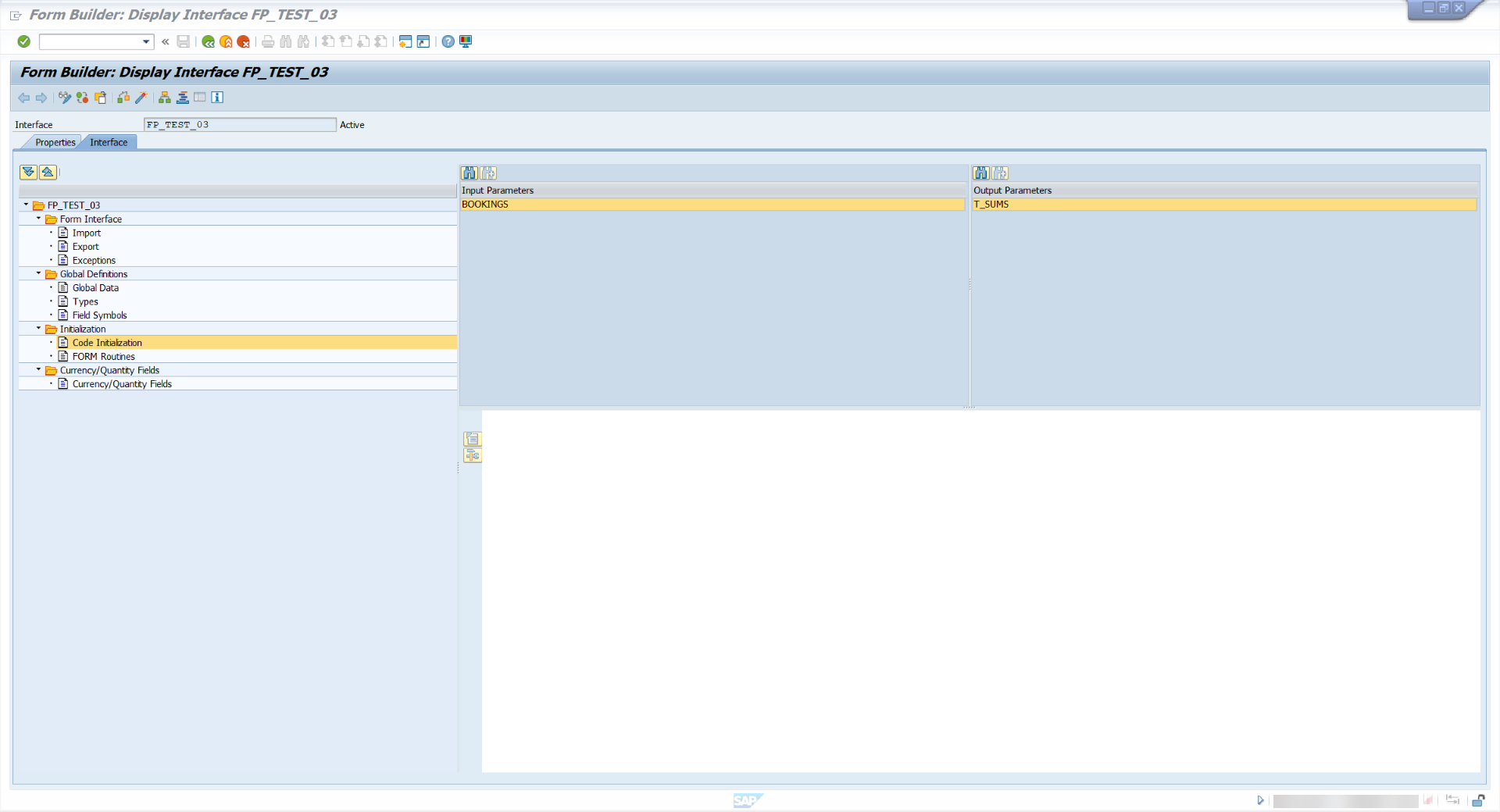The image size is (1500, 812).
Task: Click the Expand All Nodes tree icon
Action: point(29,172)
